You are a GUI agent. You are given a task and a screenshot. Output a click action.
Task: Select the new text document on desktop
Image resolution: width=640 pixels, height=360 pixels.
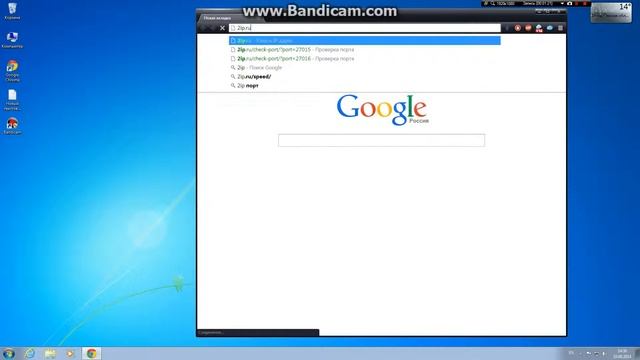tap(12, 100)
